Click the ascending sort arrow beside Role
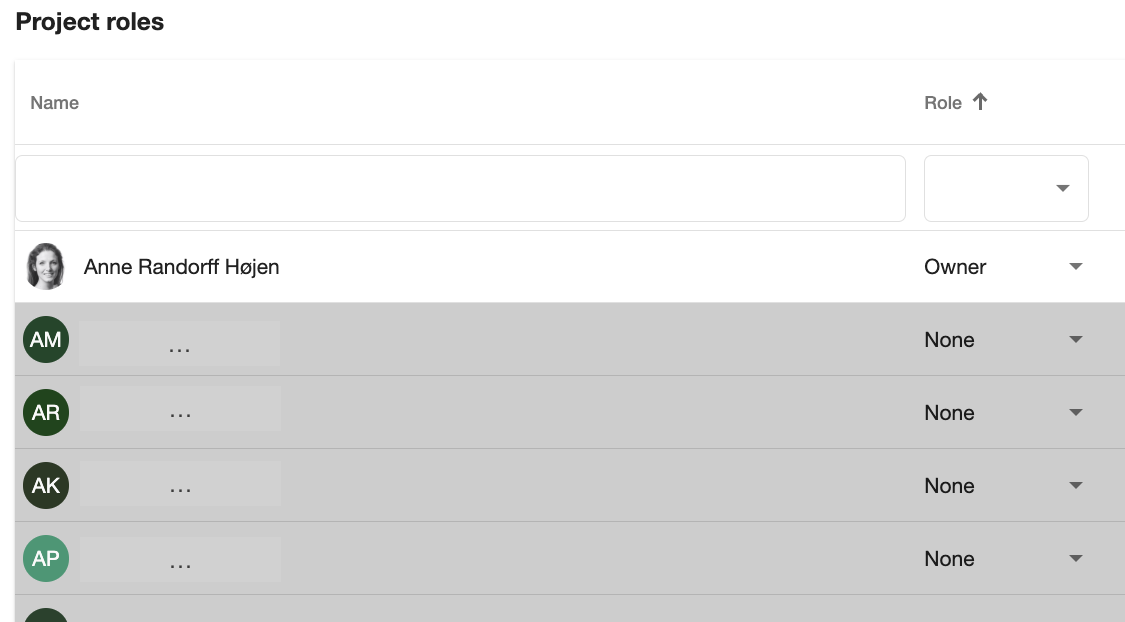This screenshot has width=1125, height=622. click(x=980, y=102)
